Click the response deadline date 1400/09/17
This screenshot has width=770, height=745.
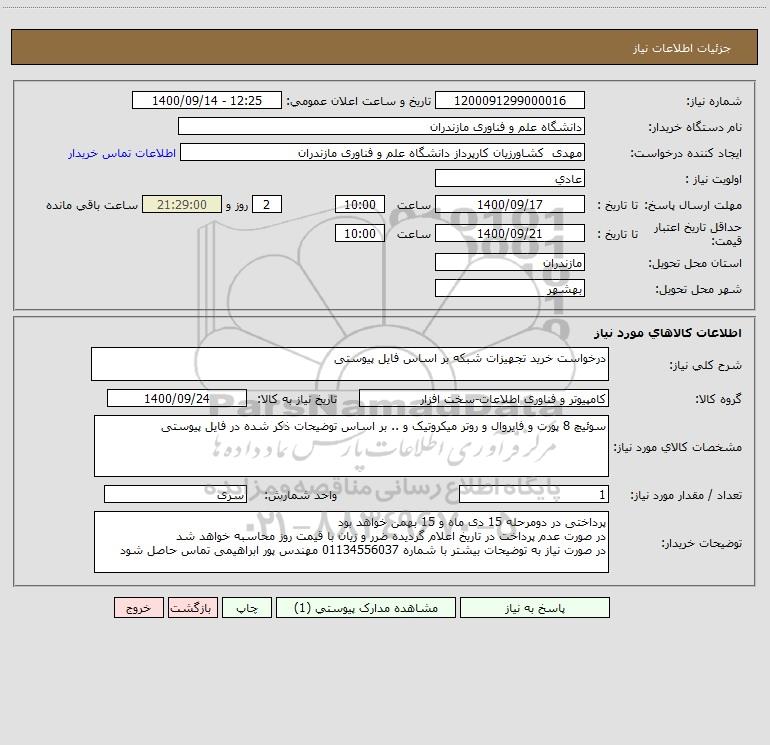pyautogui.click(x=510, y=204)
